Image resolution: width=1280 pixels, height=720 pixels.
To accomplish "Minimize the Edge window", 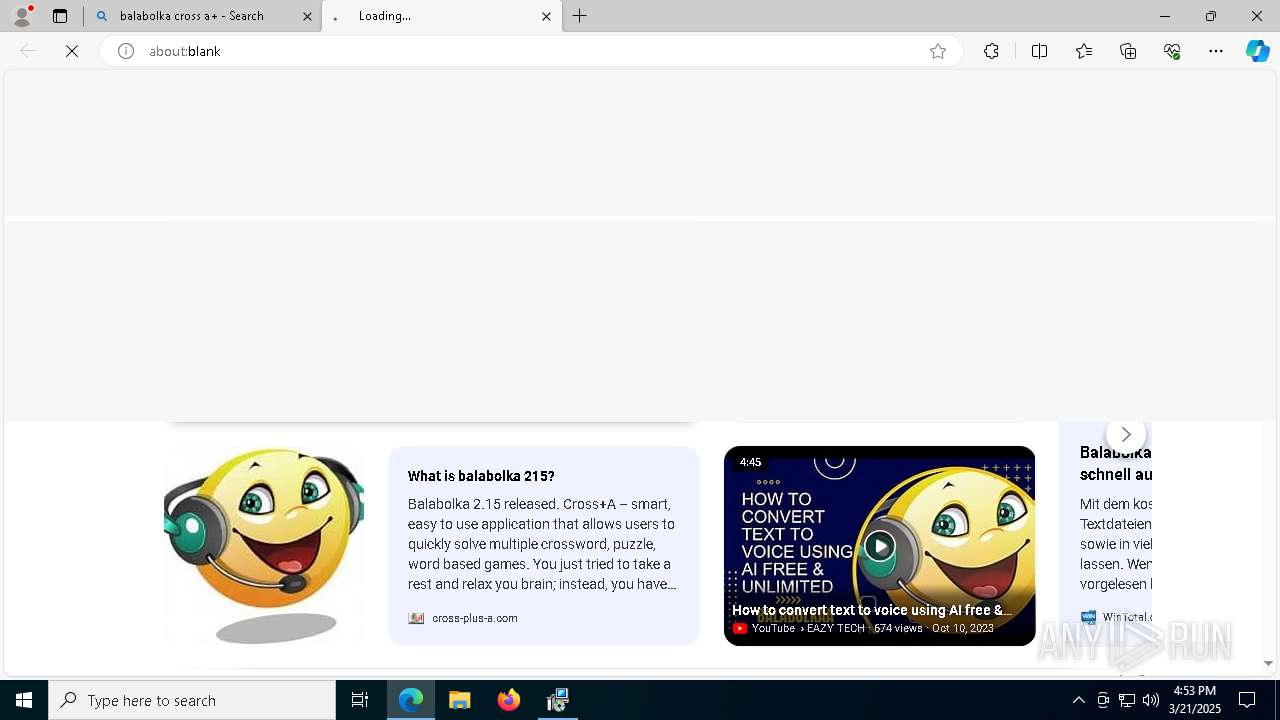I will (x=1165, y=16).
